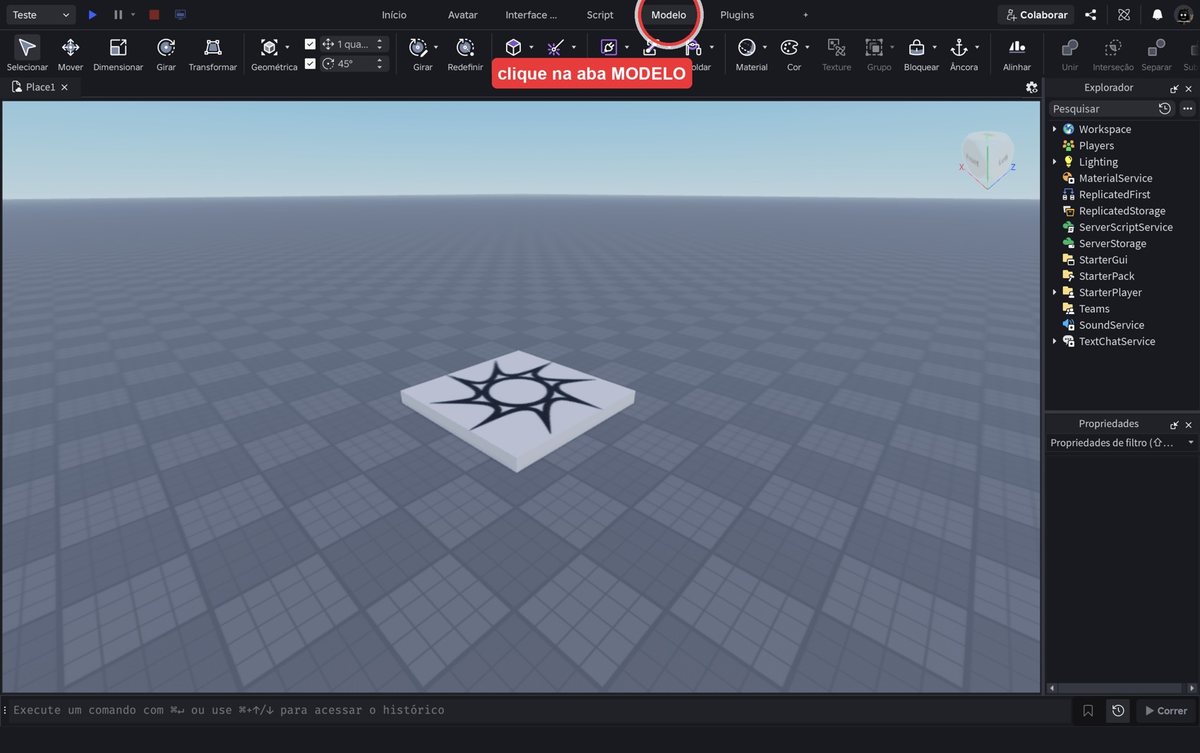Add a new tab with plus
Image resolution: width=1200 pixels, height=753 pixels.
806,15
